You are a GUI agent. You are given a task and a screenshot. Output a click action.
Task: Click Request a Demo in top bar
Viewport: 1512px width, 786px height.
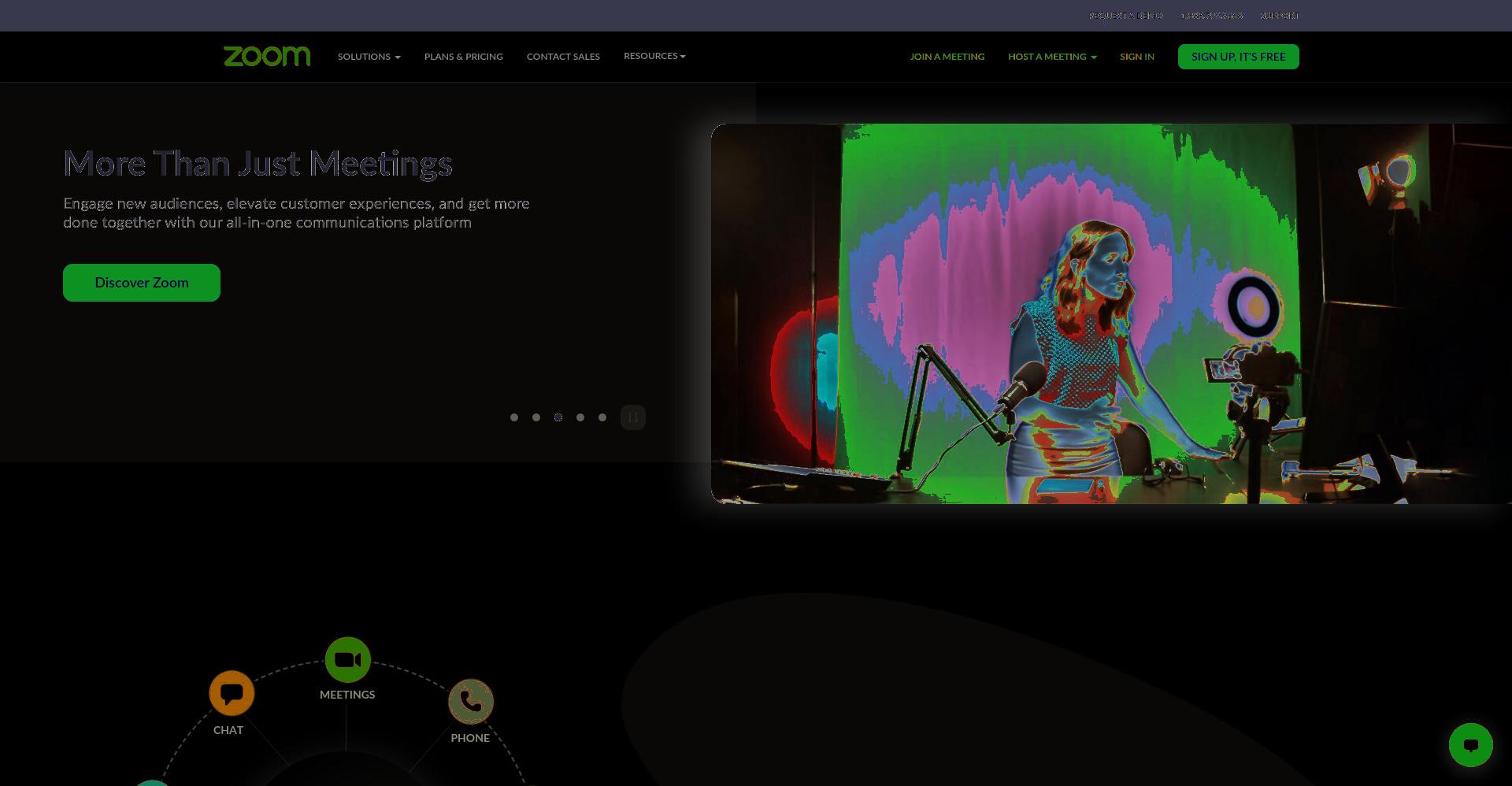coord(1126,16)
